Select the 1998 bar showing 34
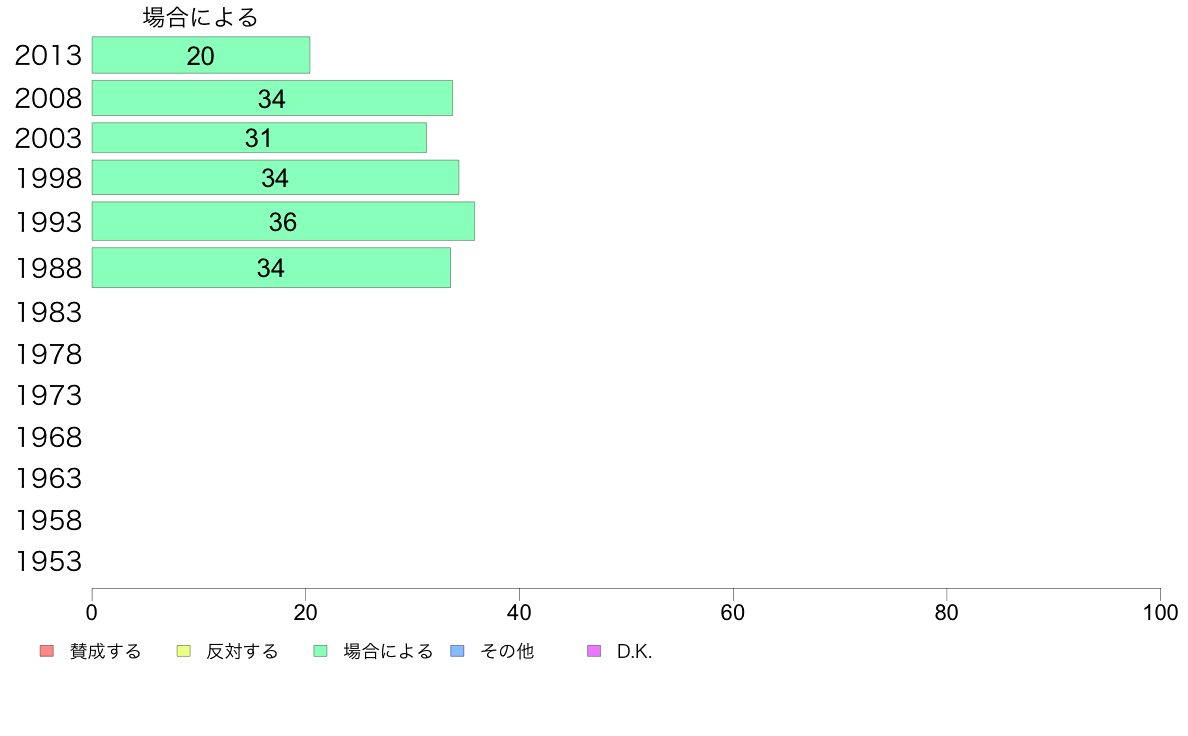The image size is (1188, 736). [276, 177]
